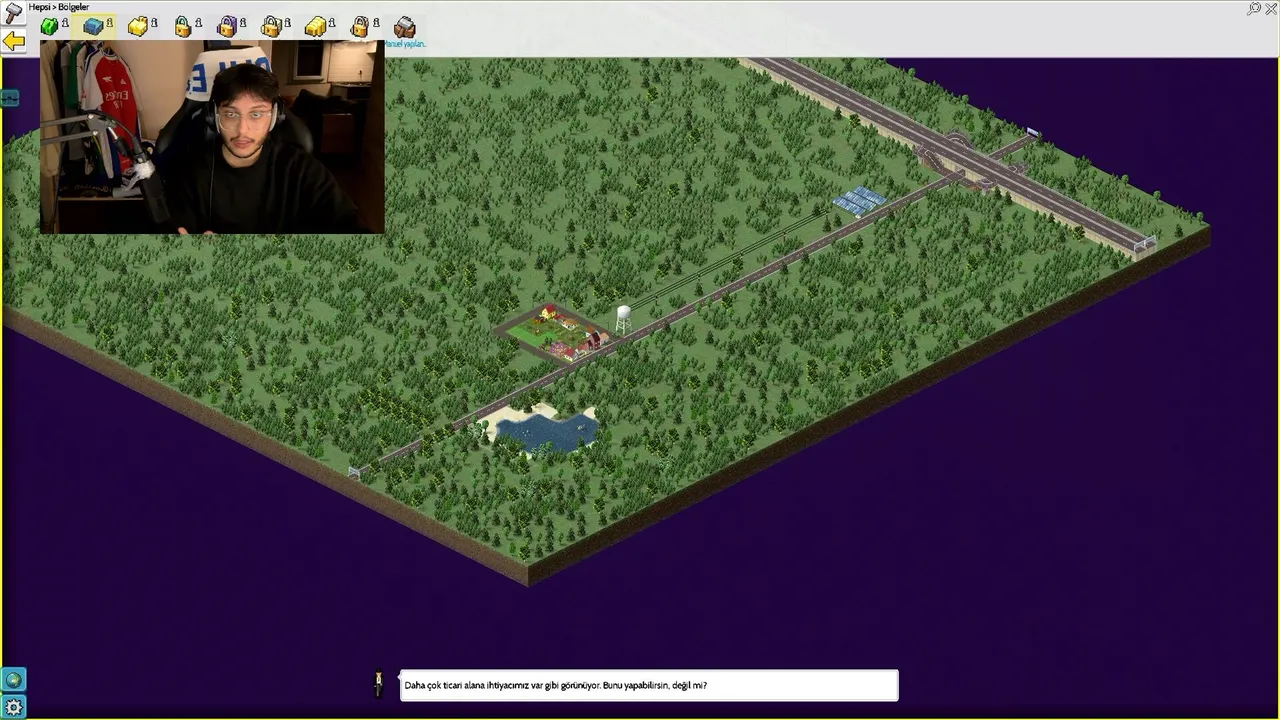Click the Hepsi > Bölgeler breadcrumb
The height and width of the screenshot is (720, 1280).
tap(59, 7)
